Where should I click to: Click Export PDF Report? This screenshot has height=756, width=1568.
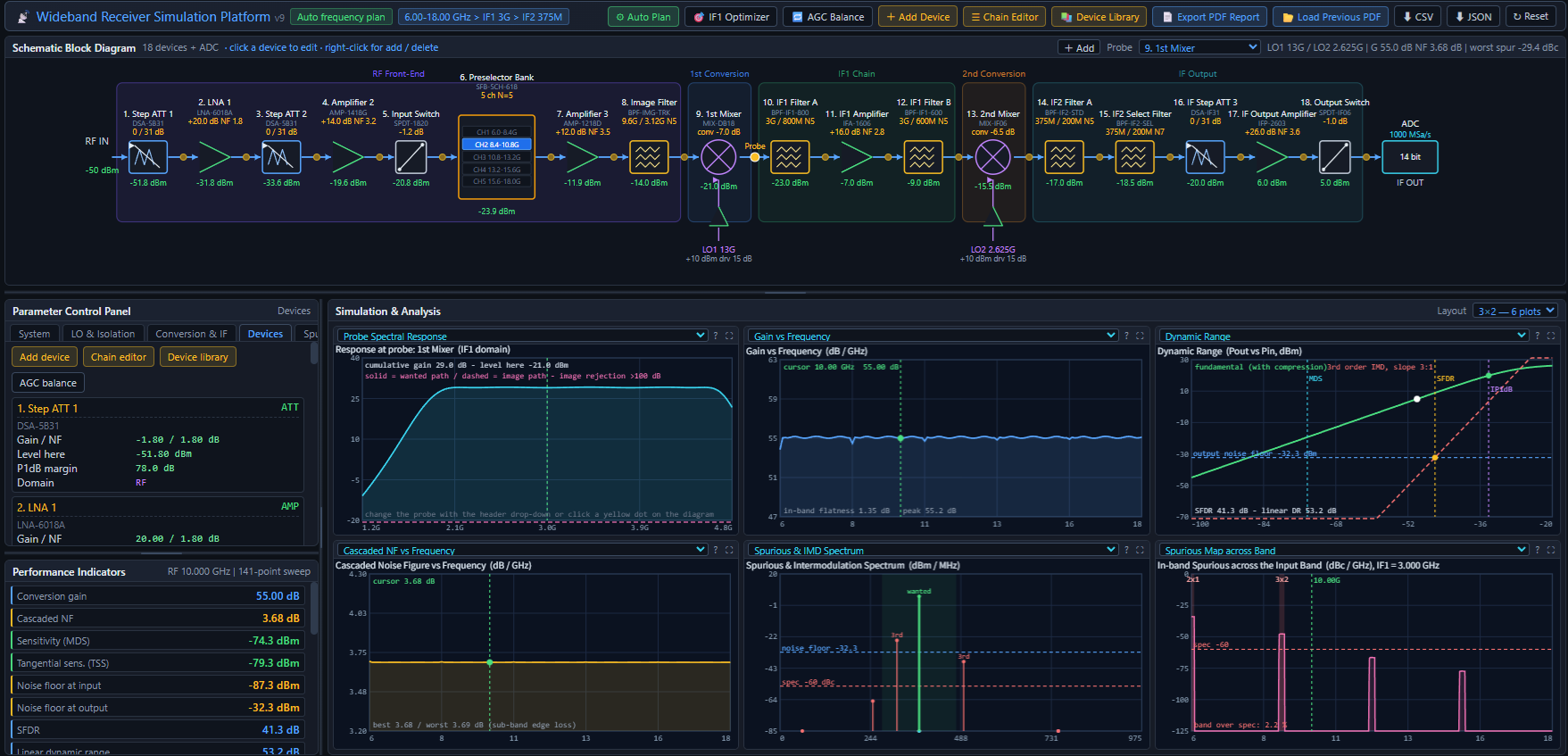click(x=1209, y=17)
